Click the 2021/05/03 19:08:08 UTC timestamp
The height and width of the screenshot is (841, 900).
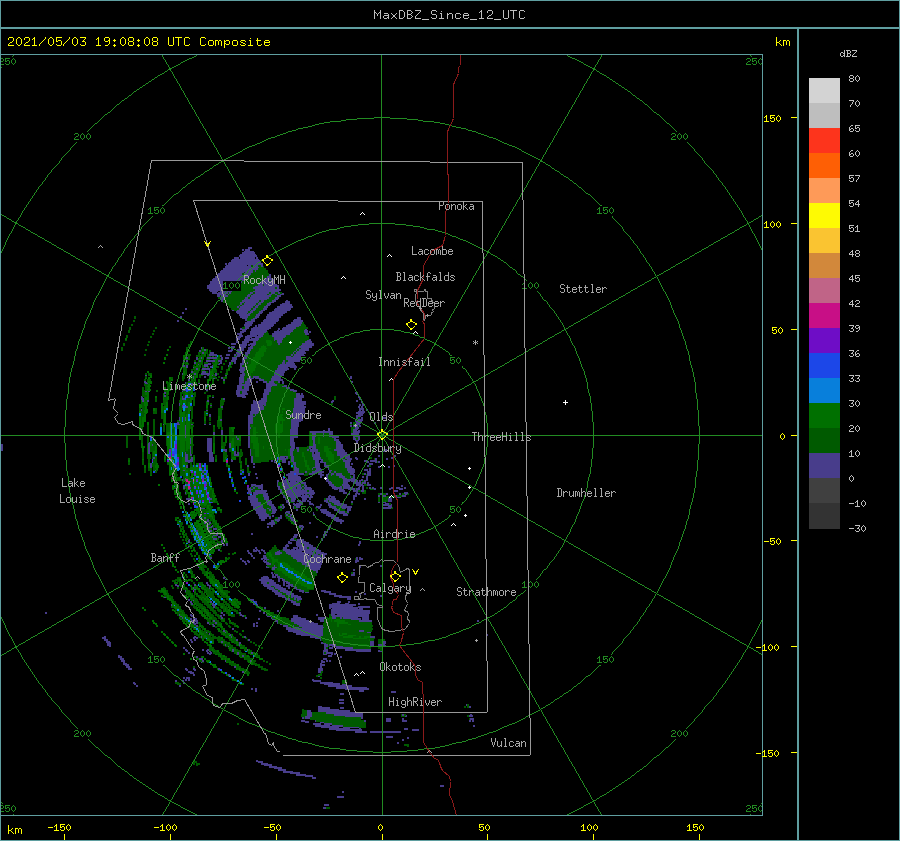(x=99, y=42)
